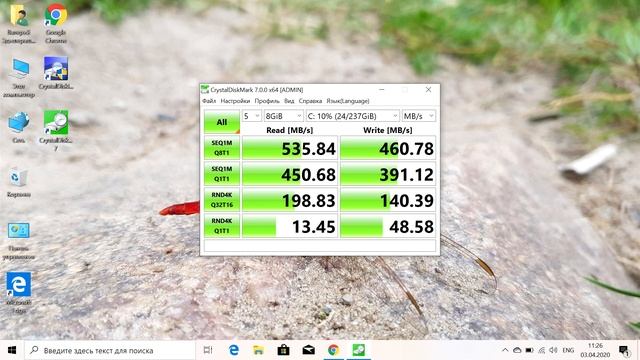Close the CrystalDiskMark window
This screenshot has width=640, height=360.
428,89
